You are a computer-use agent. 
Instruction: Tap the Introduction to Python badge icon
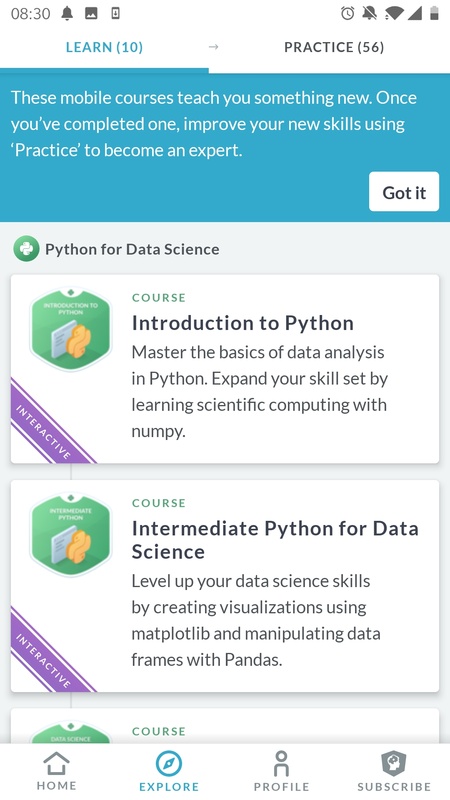click(70, 330)
